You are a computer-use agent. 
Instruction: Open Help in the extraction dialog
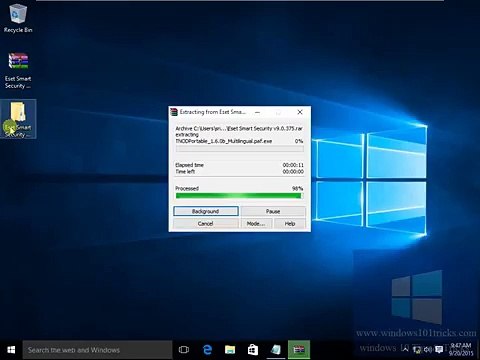coord(290,224)
